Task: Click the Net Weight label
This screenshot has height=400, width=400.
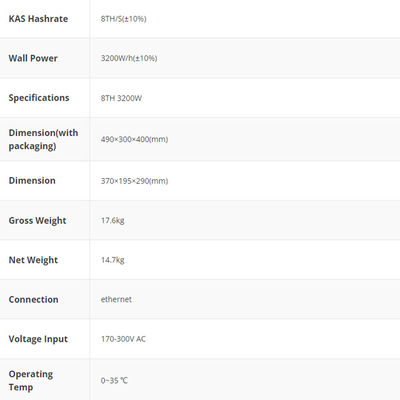Action: (33, 260)
